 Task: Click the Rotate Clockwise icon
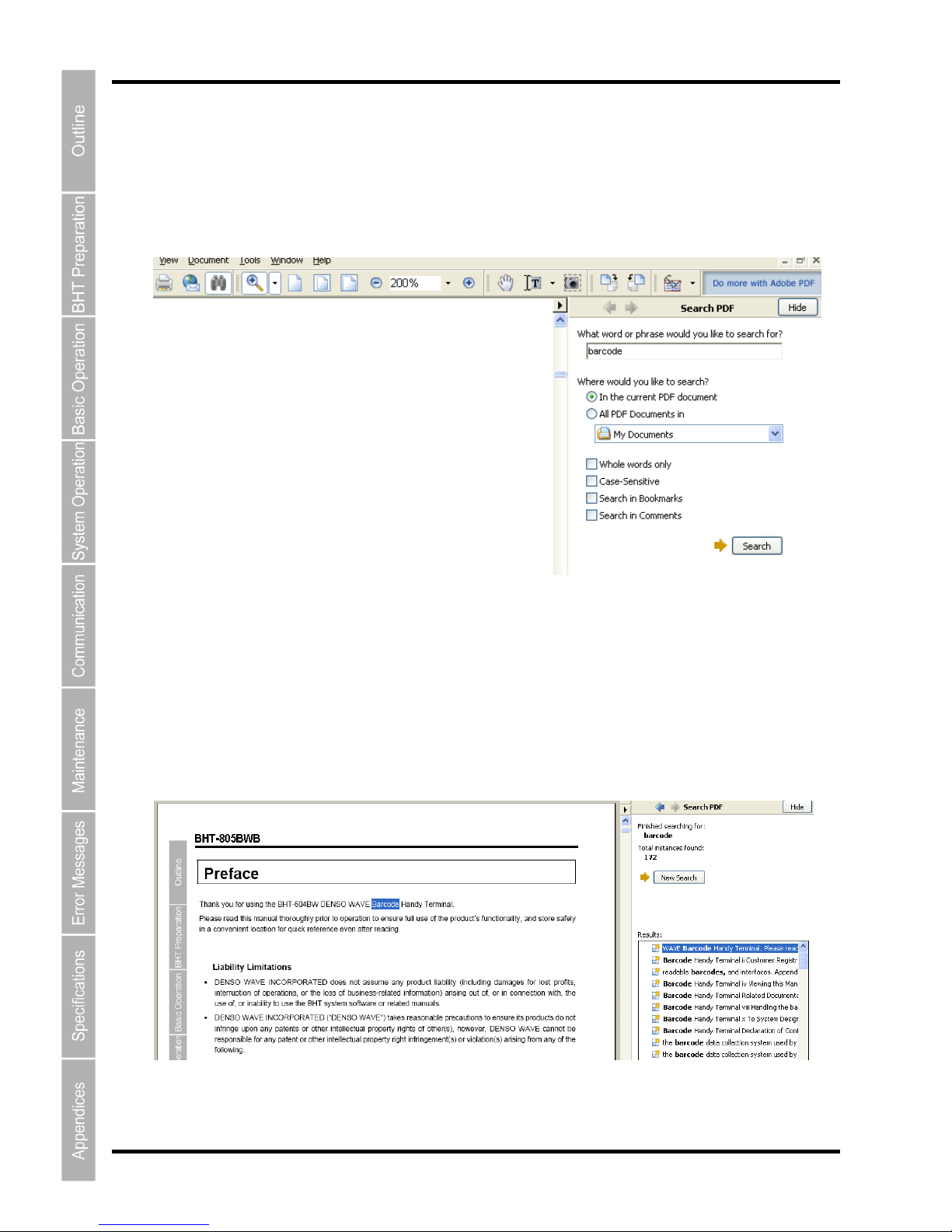tap(609, 283)
